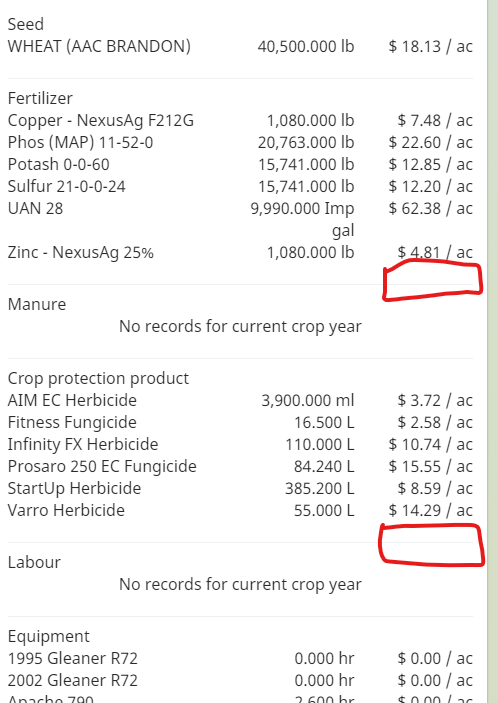498x703 pixels.
Task: Open the UAN 28 fertilizer record
Action: (x=240, y=219)
